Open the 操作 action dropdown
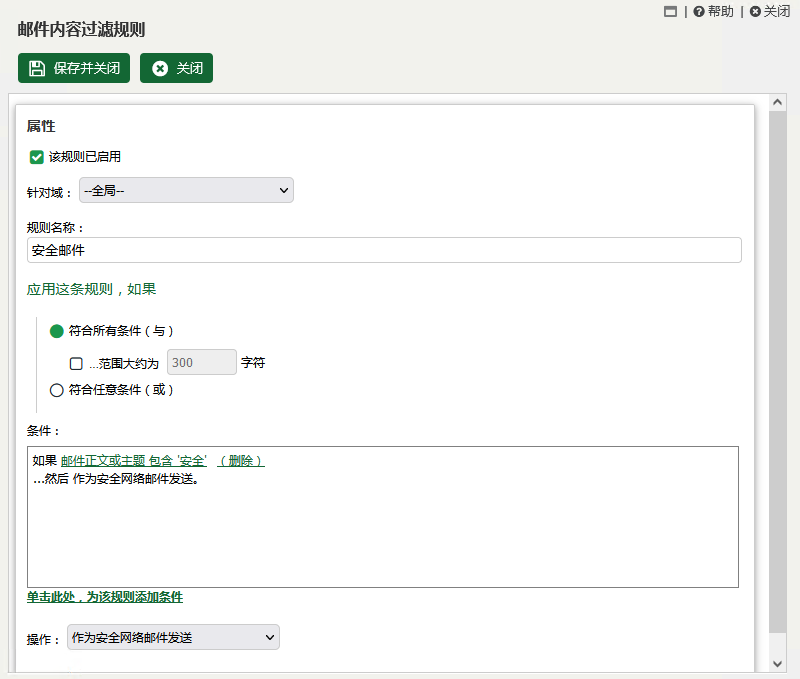The width and height of the screenshot is (800, 679). 173,637
